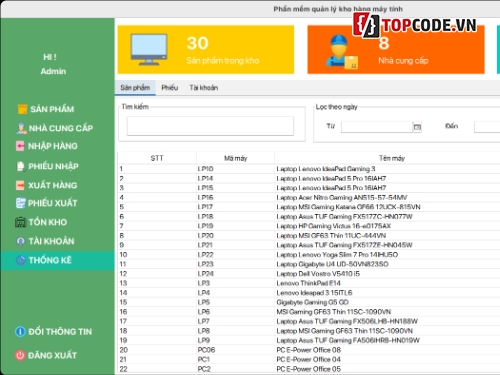This screenshot has height=375, width=500.
Task: Click the Tìm kiếm search field
Action: [210, 126]
